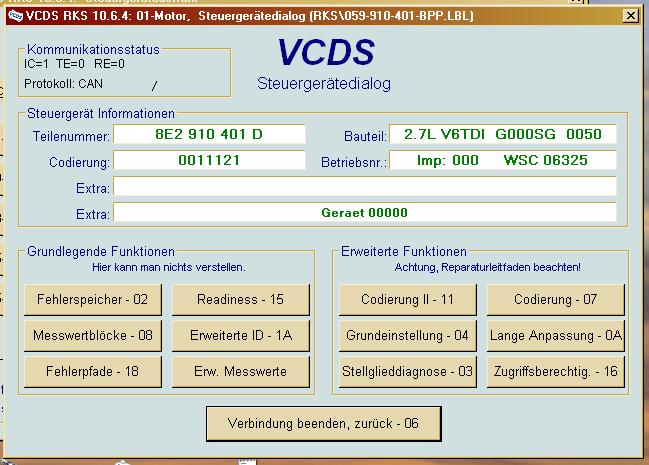Image resolution: width=649 pixels, height=465 pixels.
Task: Click the 'Steuergerät Informationen' group label
Action: click(101, 113)
